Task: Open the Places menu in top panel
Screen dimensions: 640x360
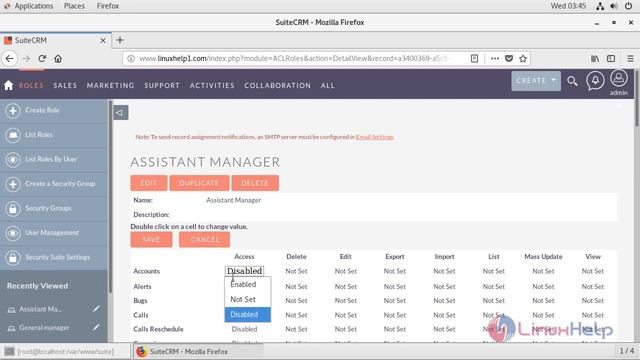Action: pyautogui.click(x=74, y=6)
